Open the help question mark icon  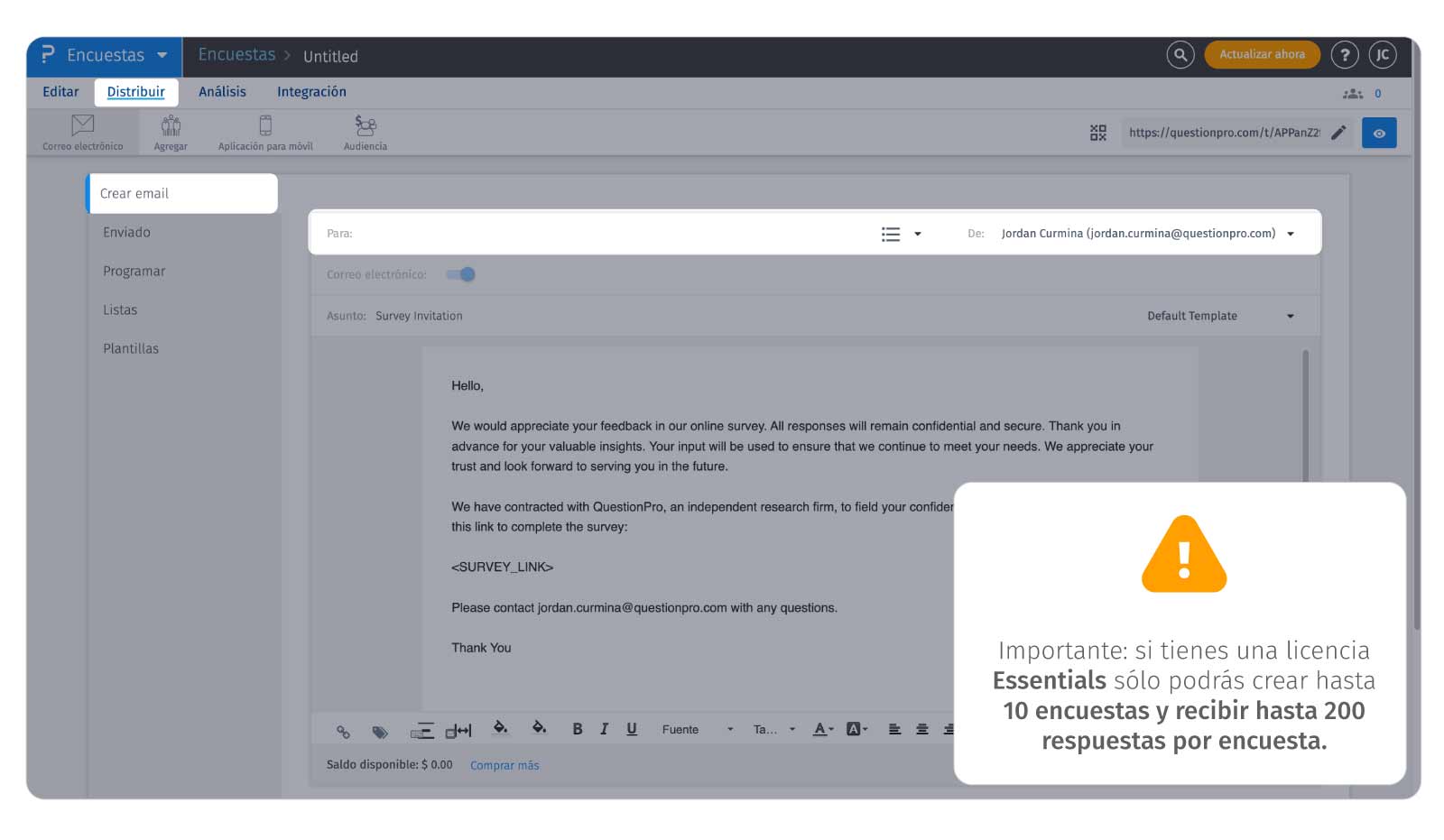point(1345,55)
